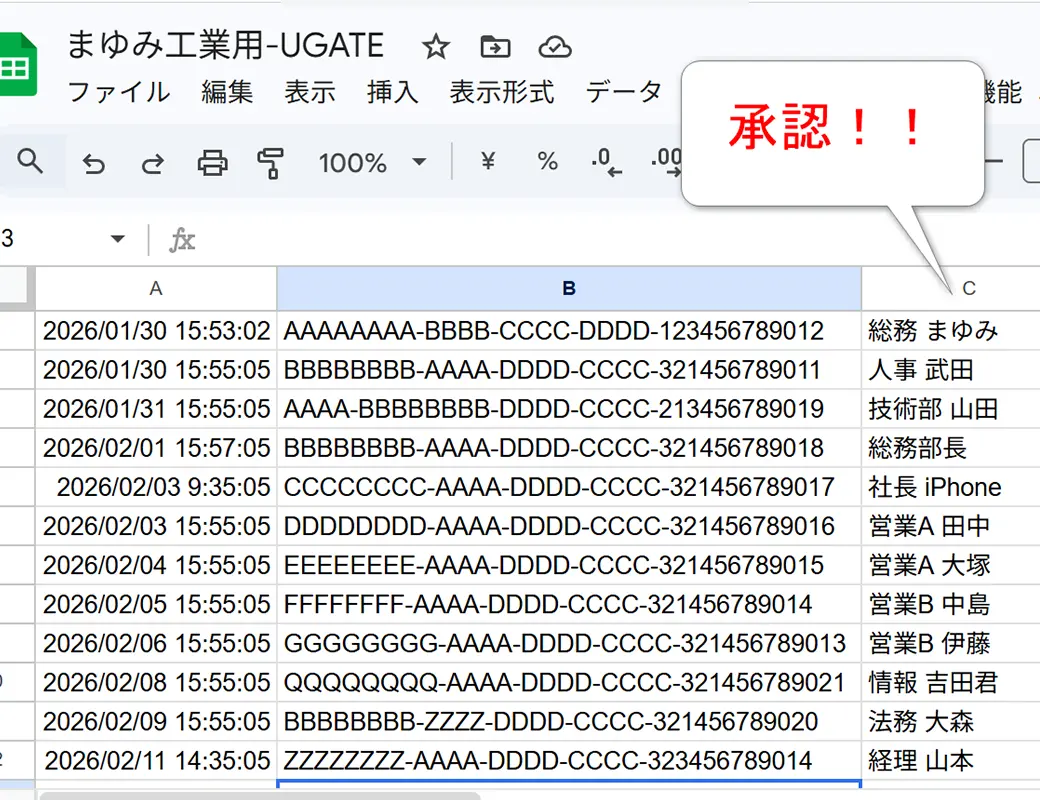Apply yen currency format
The width and height of the screenshot is (1040, 800).
click(486, 160)
